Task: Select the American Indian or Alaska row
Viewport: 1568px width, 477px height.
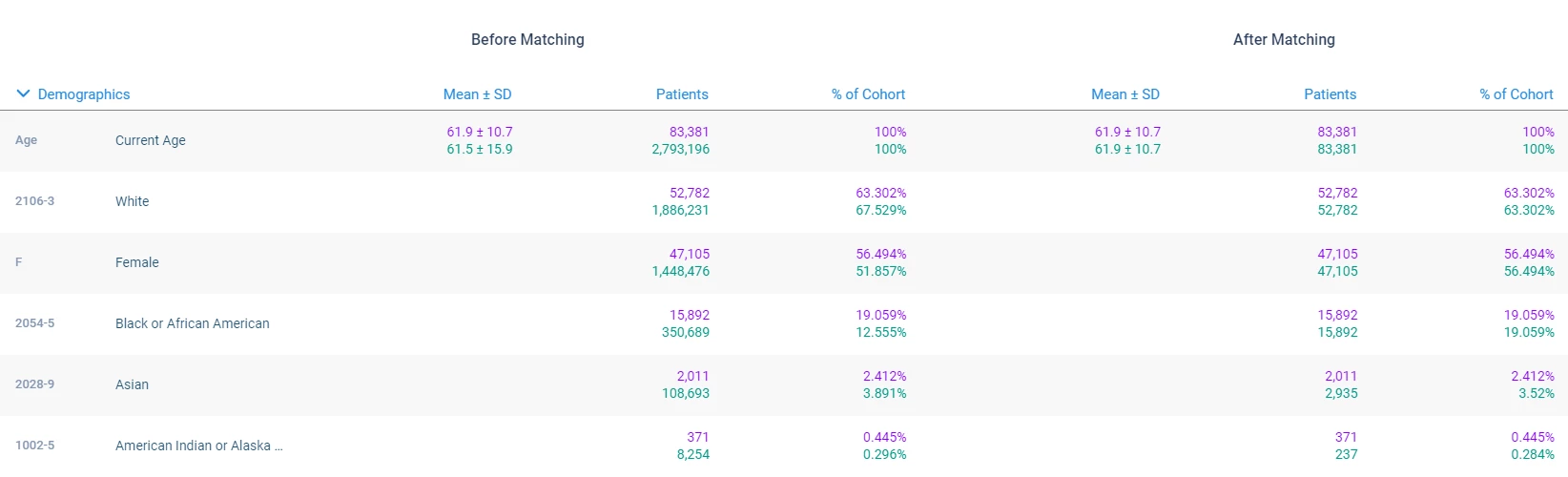Action: [x=198, y=446]
